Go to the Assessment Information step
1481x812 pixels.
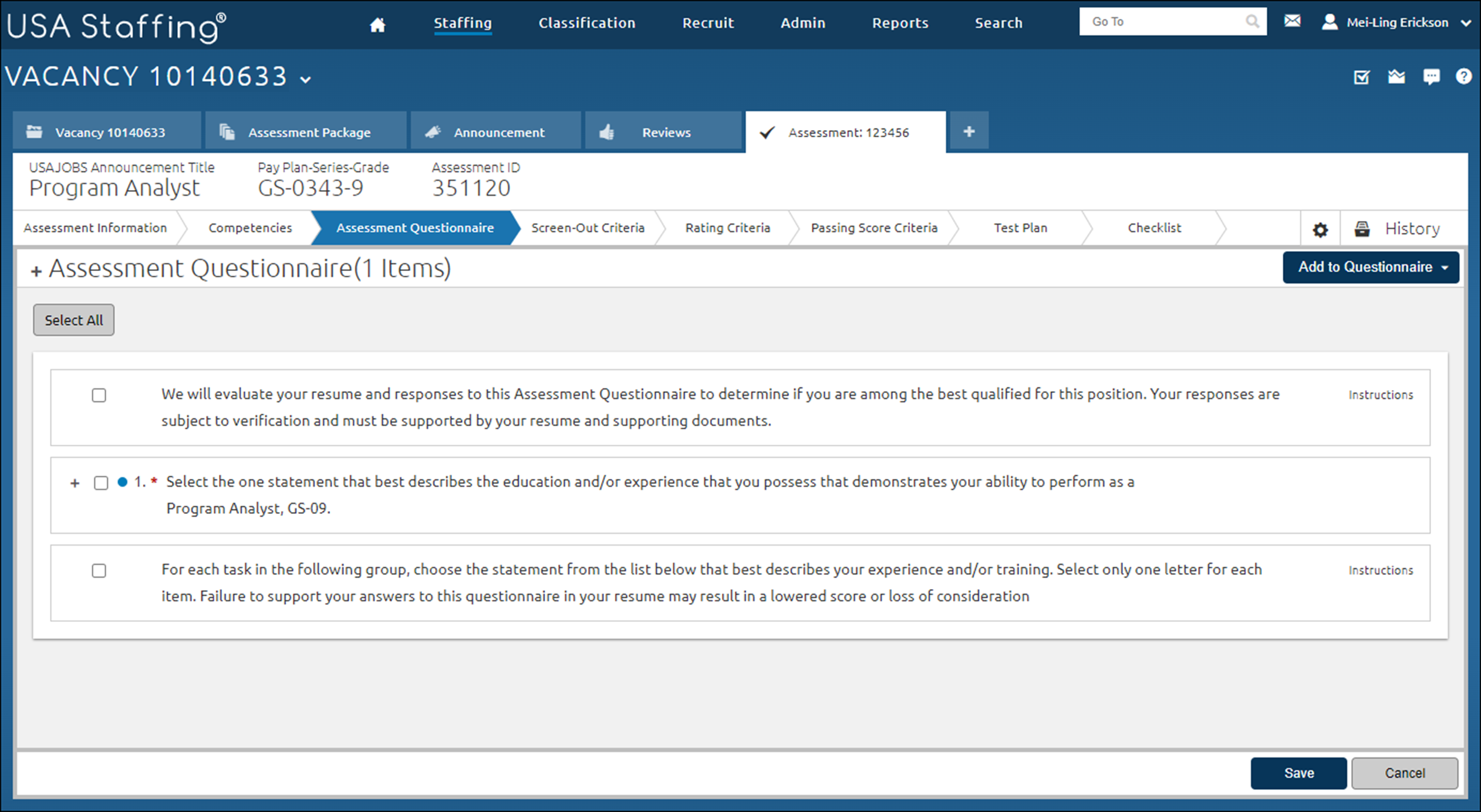point(95,228)
